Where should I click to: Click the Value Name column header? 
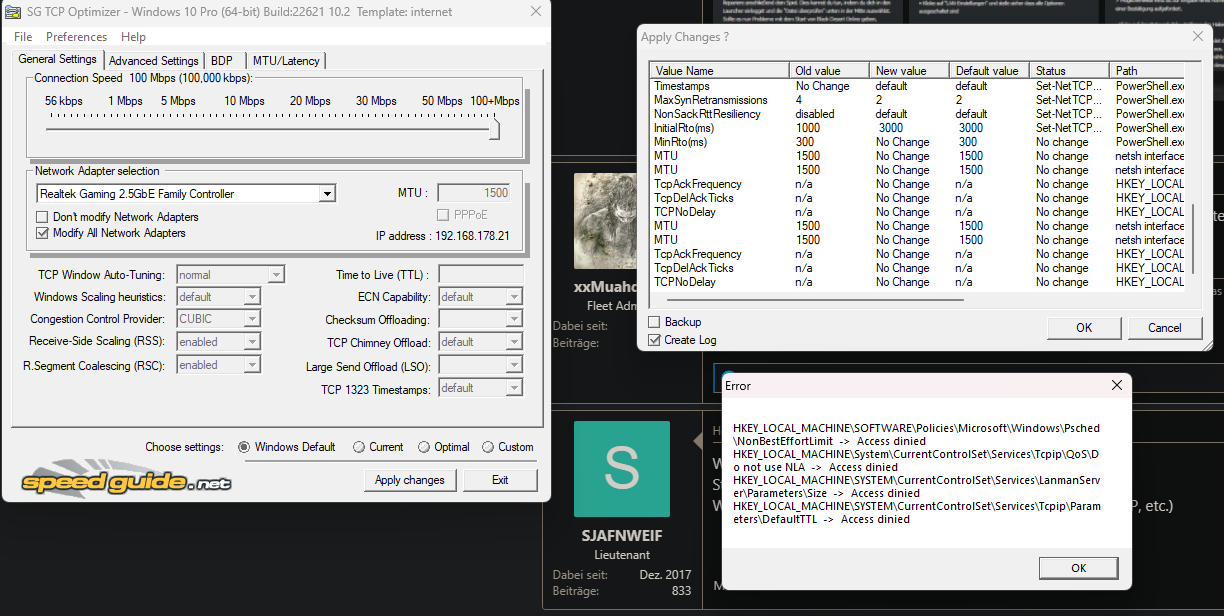[x=719, y=71]
